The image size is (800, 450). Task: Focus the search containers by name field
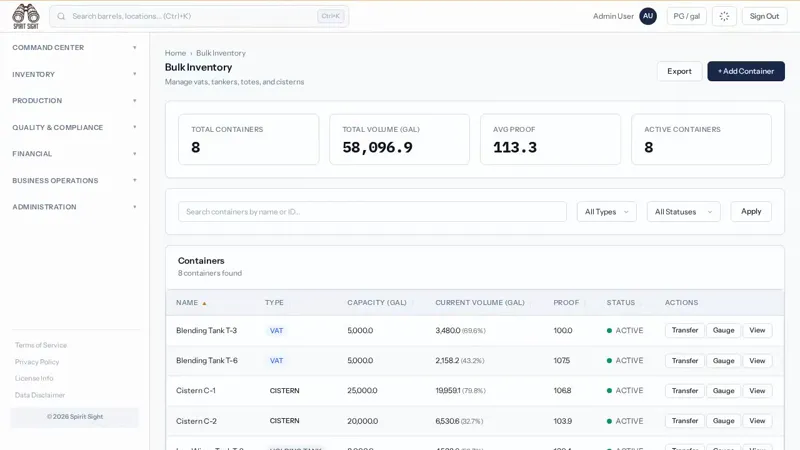(x=372, y=212)
